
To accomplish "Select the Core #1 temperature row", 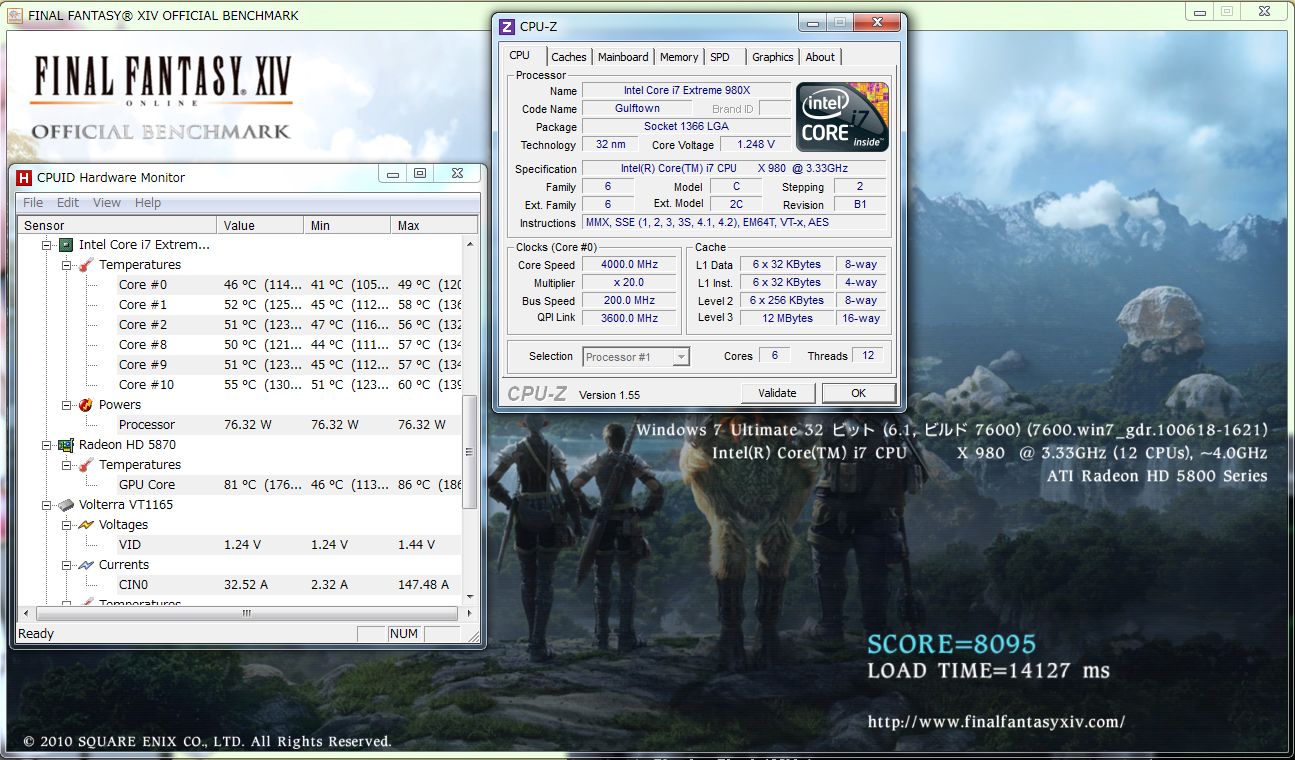I will (x=240, y=305).
